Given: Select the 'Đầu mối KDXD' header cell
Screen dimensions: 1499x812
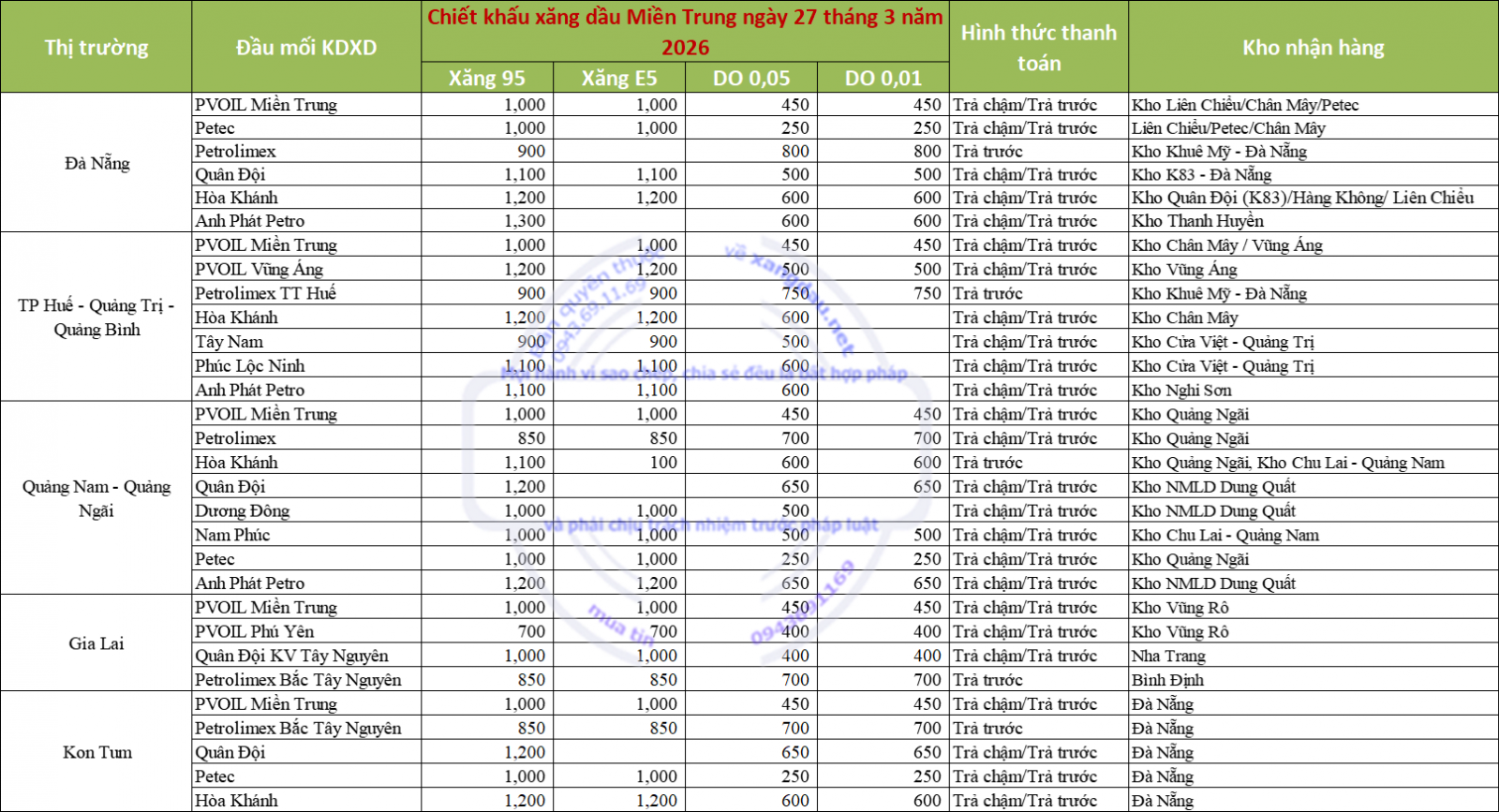Looking at the screenshot, I should coord(305,47).
